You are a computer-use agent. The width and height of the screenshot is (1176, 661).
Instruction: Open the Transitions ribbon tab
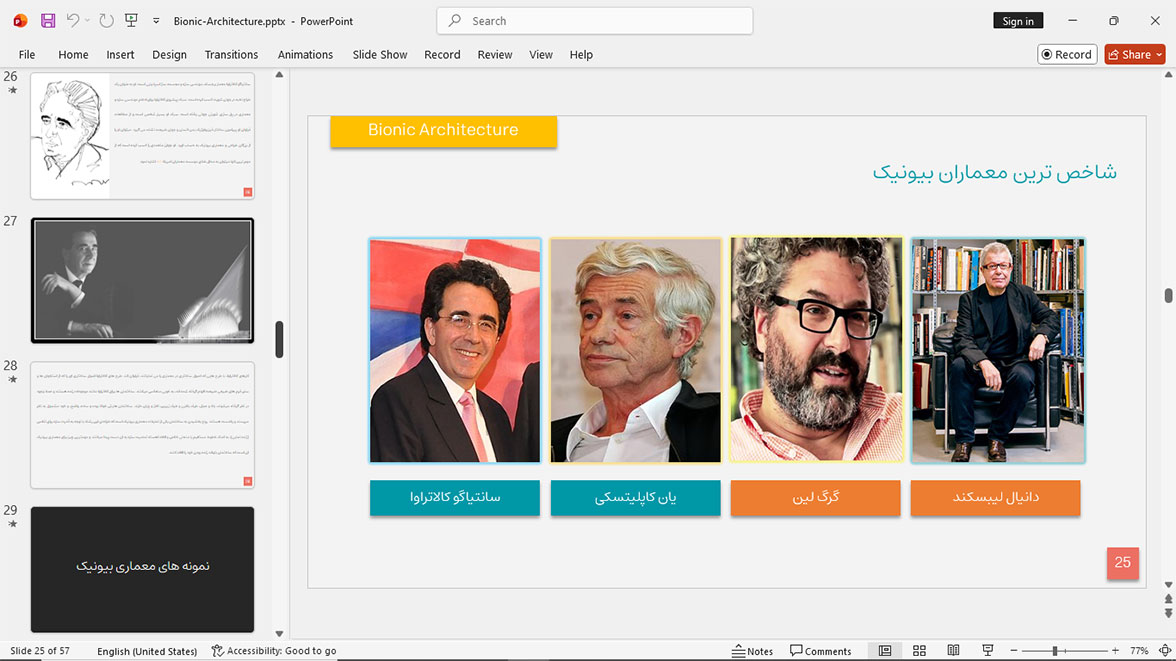coord(231,55)
